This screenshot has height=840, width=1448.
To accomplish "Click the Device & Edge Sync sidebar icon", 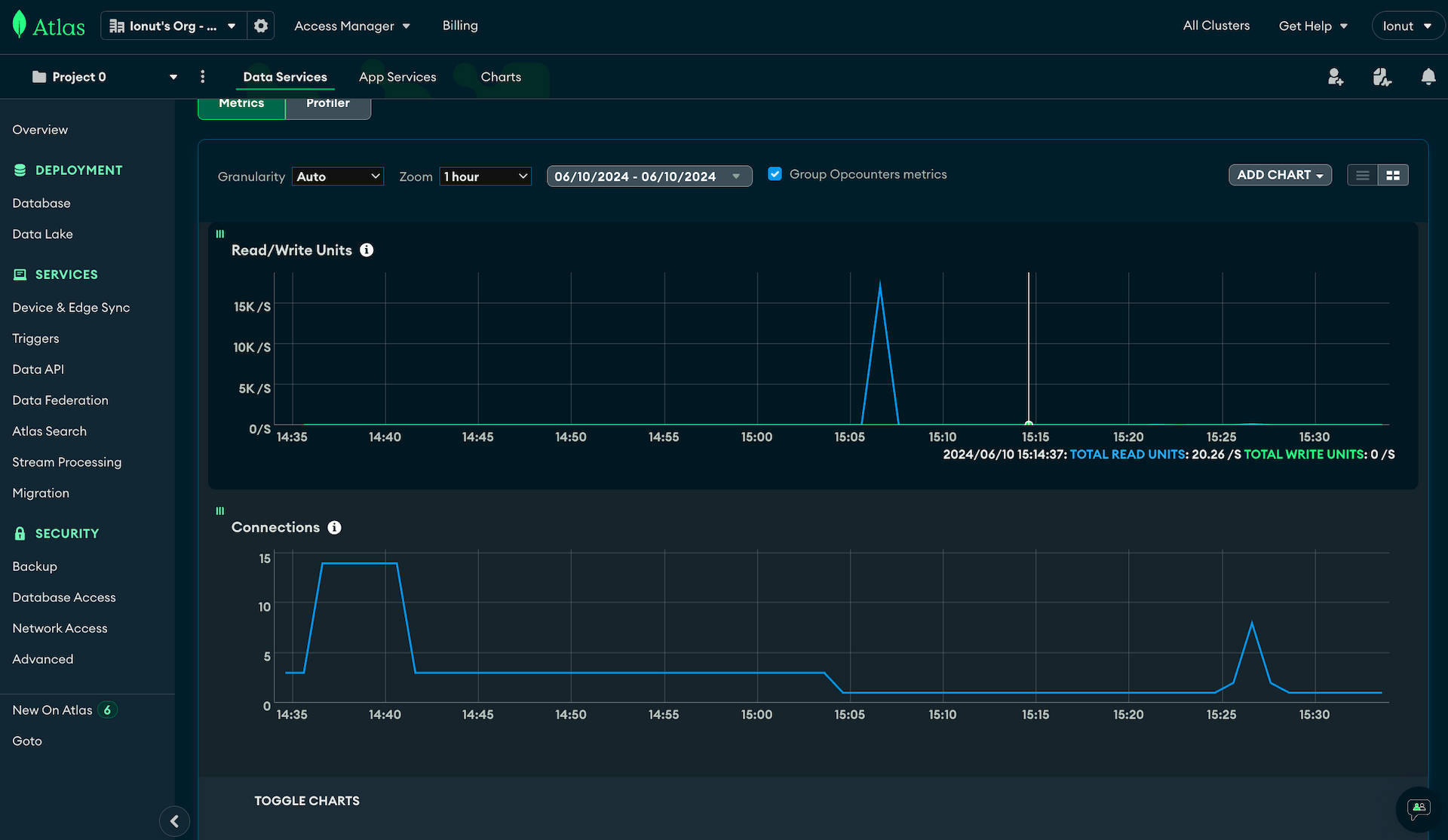I will tap(71, 307).
